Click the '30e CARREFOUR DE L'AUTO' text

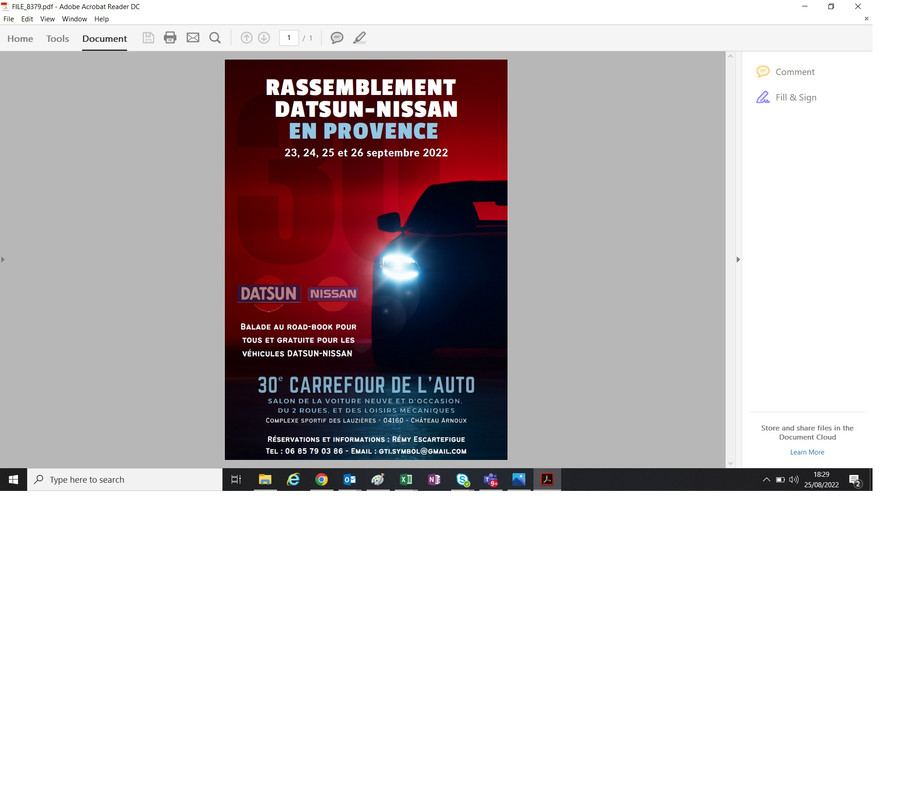pos(366,385)
